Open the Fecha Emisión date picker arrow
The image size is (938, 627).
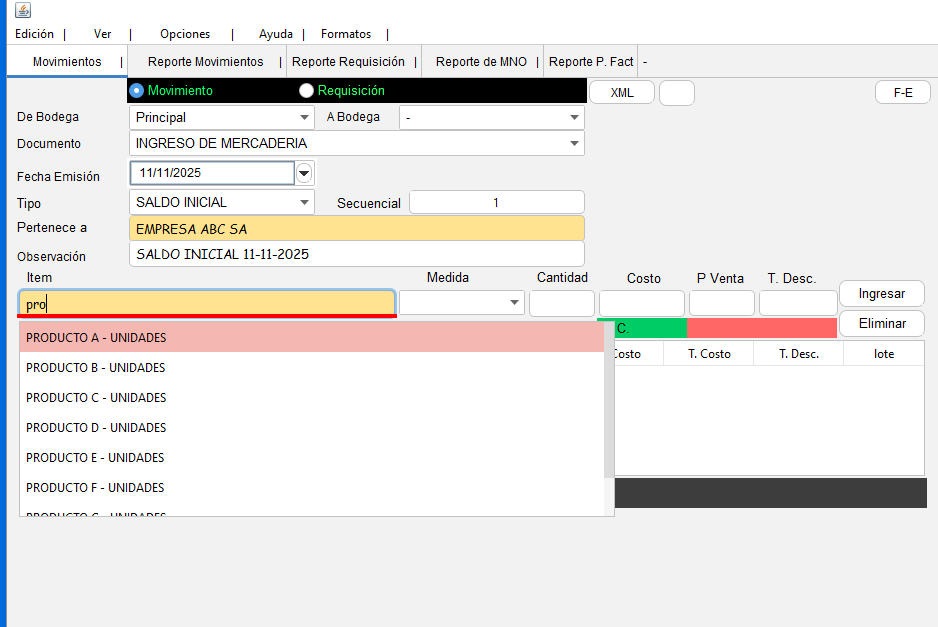[x=304, y=173]
